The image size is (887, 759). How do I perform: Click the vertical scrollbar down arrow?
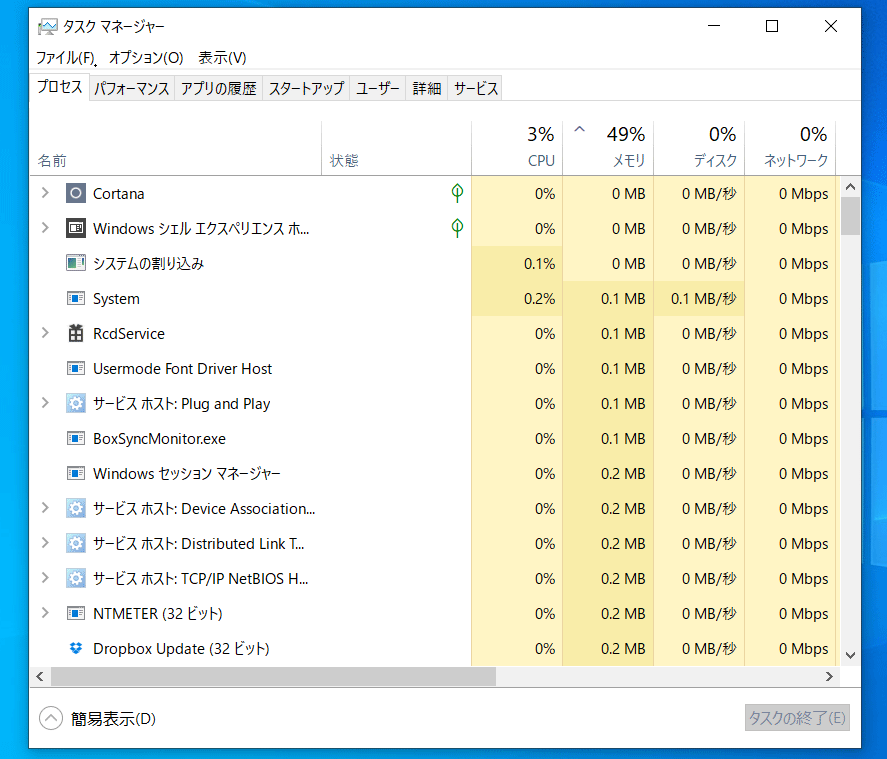tap(850, 655)
